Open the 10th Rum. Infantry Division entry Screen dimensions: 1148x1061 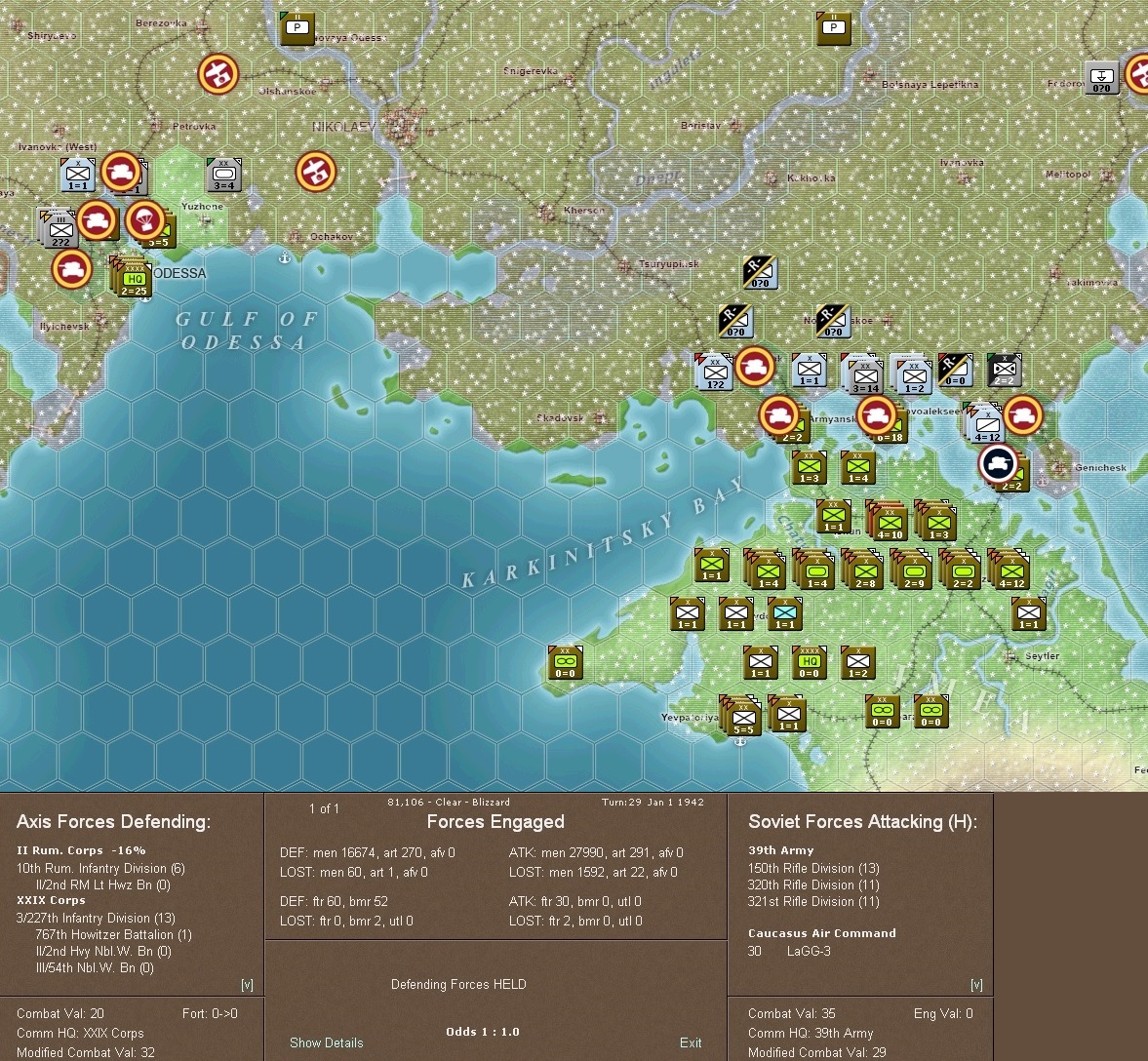[x=100, y=869]
